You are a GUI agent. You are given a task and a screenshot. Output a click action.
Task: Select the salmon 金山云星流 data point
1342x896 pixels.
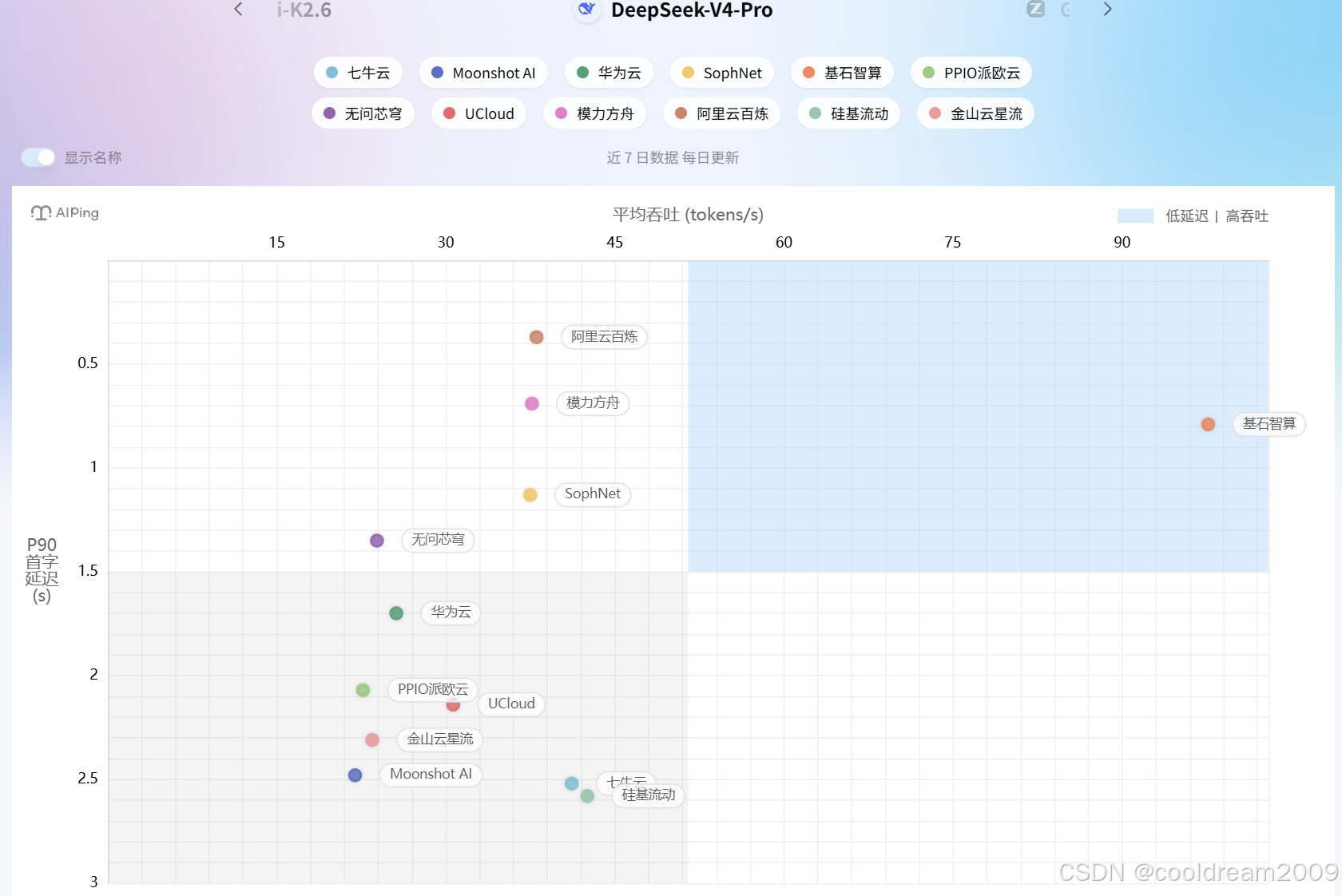tap(372, 740)
